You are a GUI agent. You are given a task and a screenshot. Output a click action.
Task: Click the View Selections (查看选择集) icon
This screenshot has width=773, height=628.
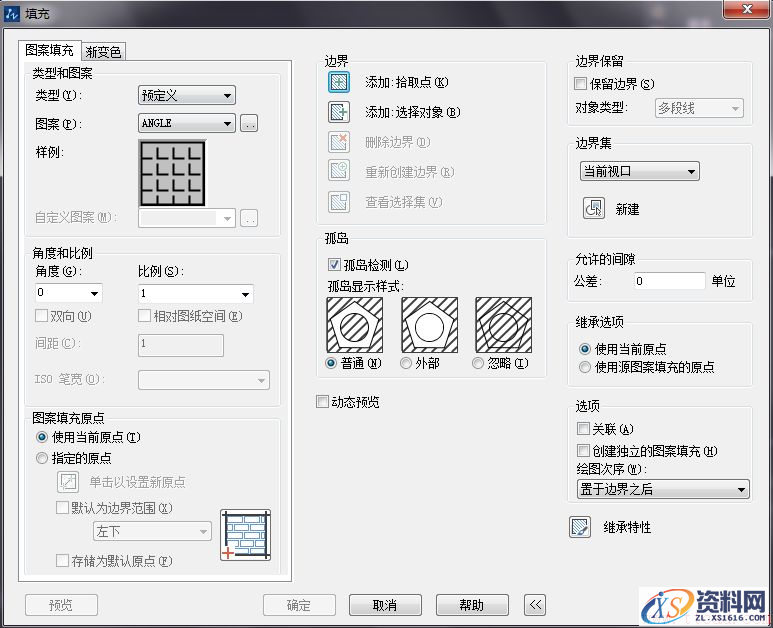pos(339,202)
